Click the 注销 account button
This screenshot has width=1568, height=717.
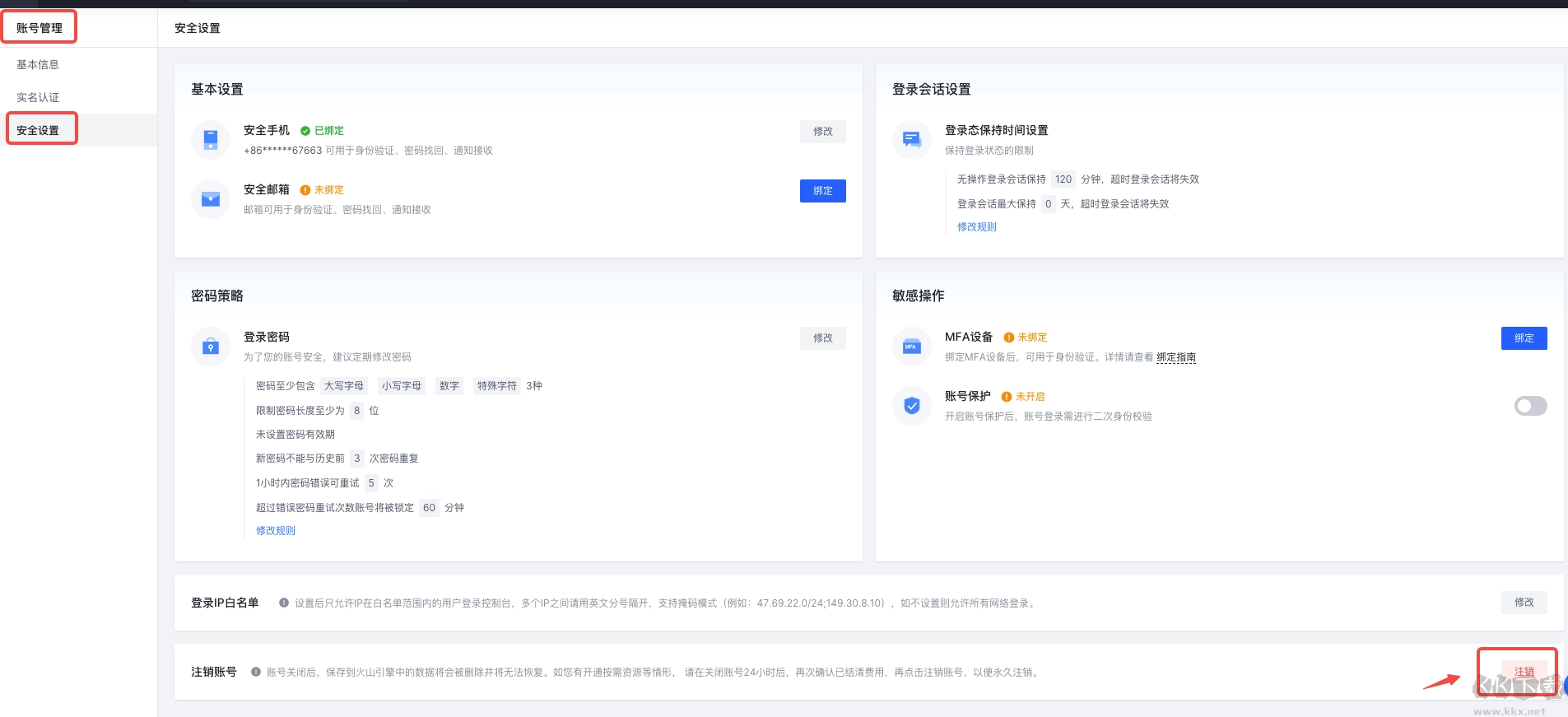click(x=1524, y=672)
